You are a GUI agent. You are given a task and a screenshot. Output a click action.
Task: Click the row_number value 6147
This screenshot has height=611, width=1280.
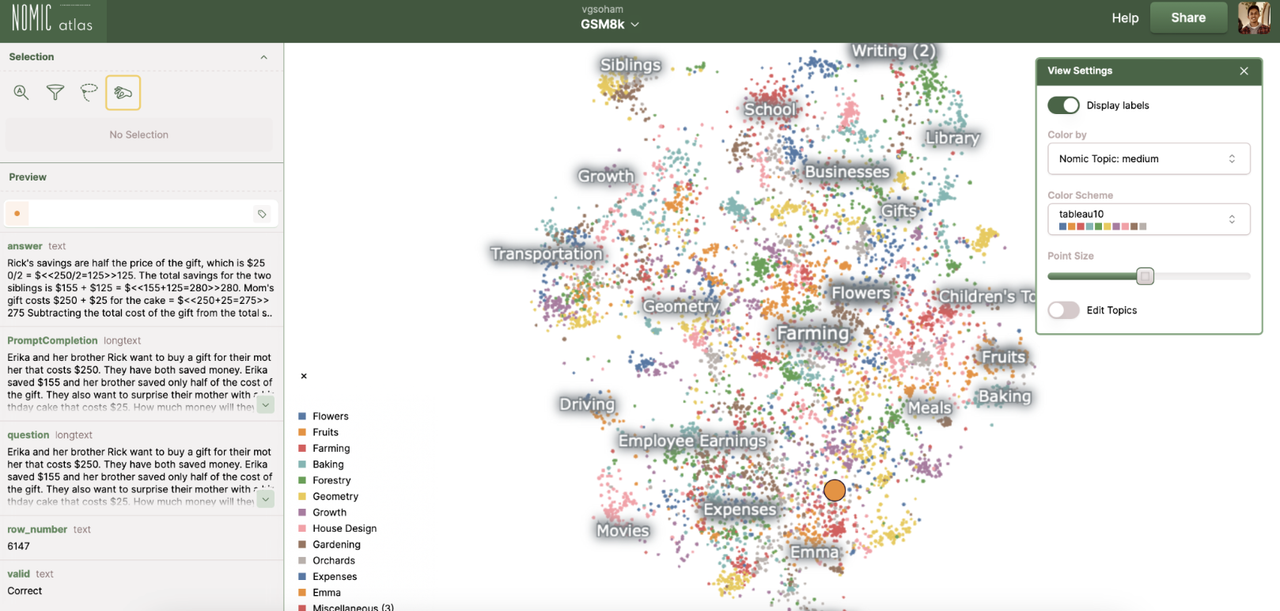click(19, 546)
